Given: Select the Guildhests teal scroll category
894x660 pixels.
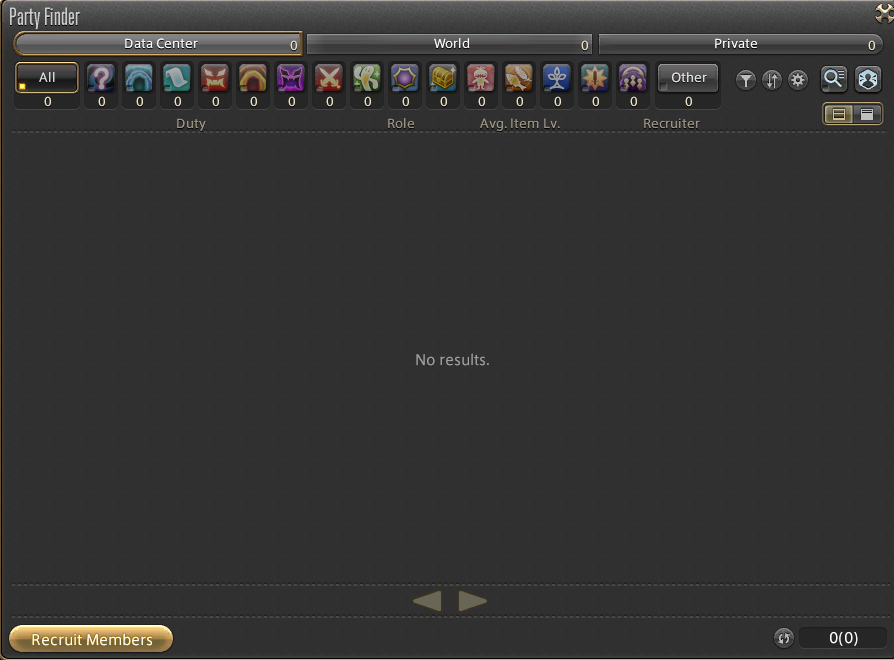Looking at the screenshot, I should (177, 78).
